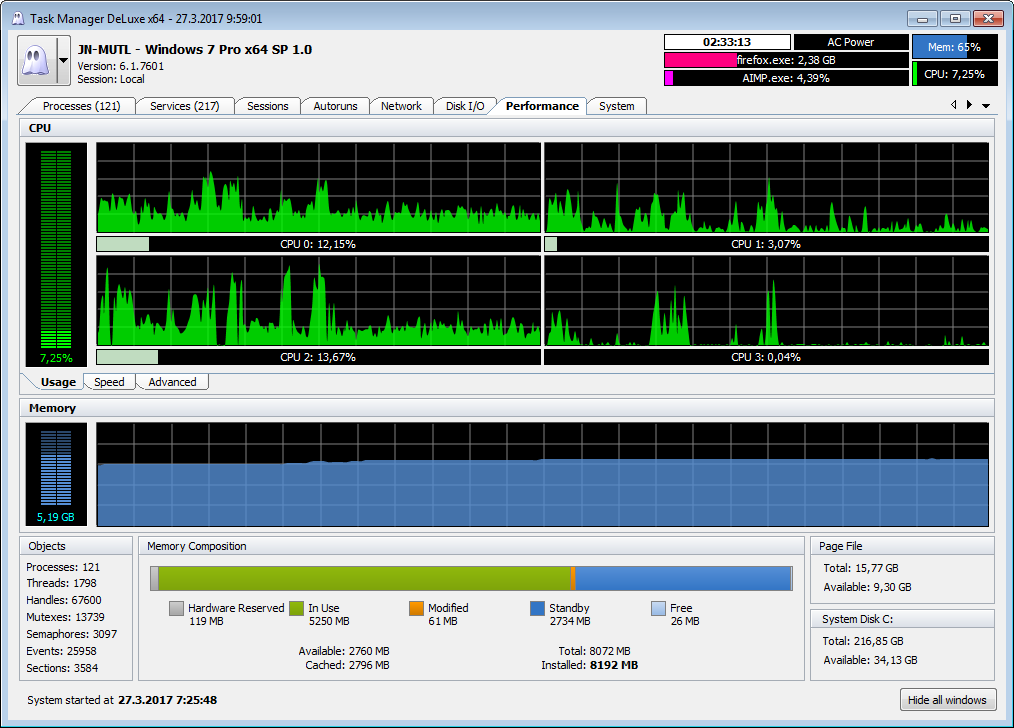Click the firefox.exe memory usage bar
1014x728 pixels.
click(x=786, y=60)
